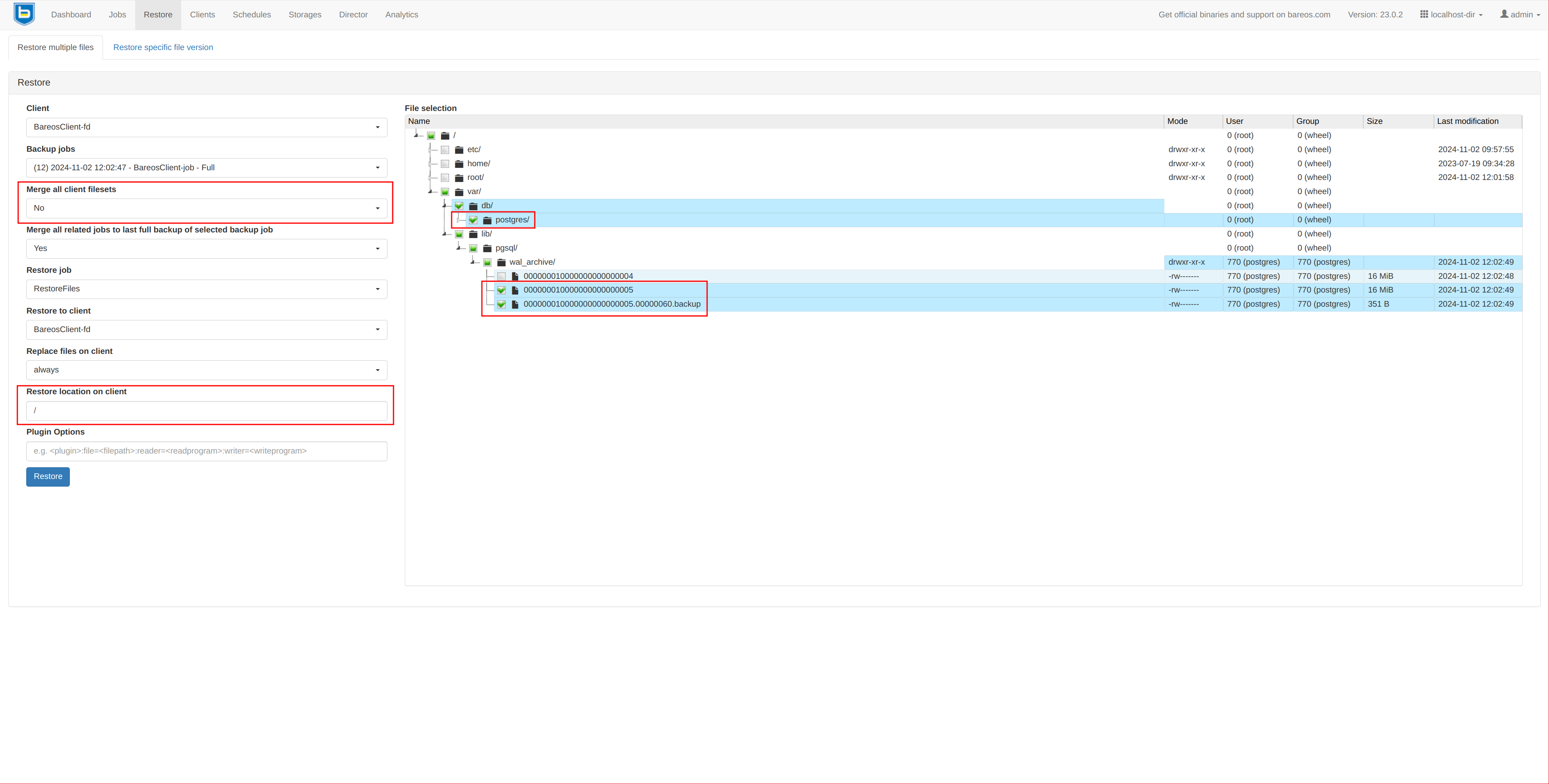
Task: Collapse the var/ tree node
Action: (431, 192)
